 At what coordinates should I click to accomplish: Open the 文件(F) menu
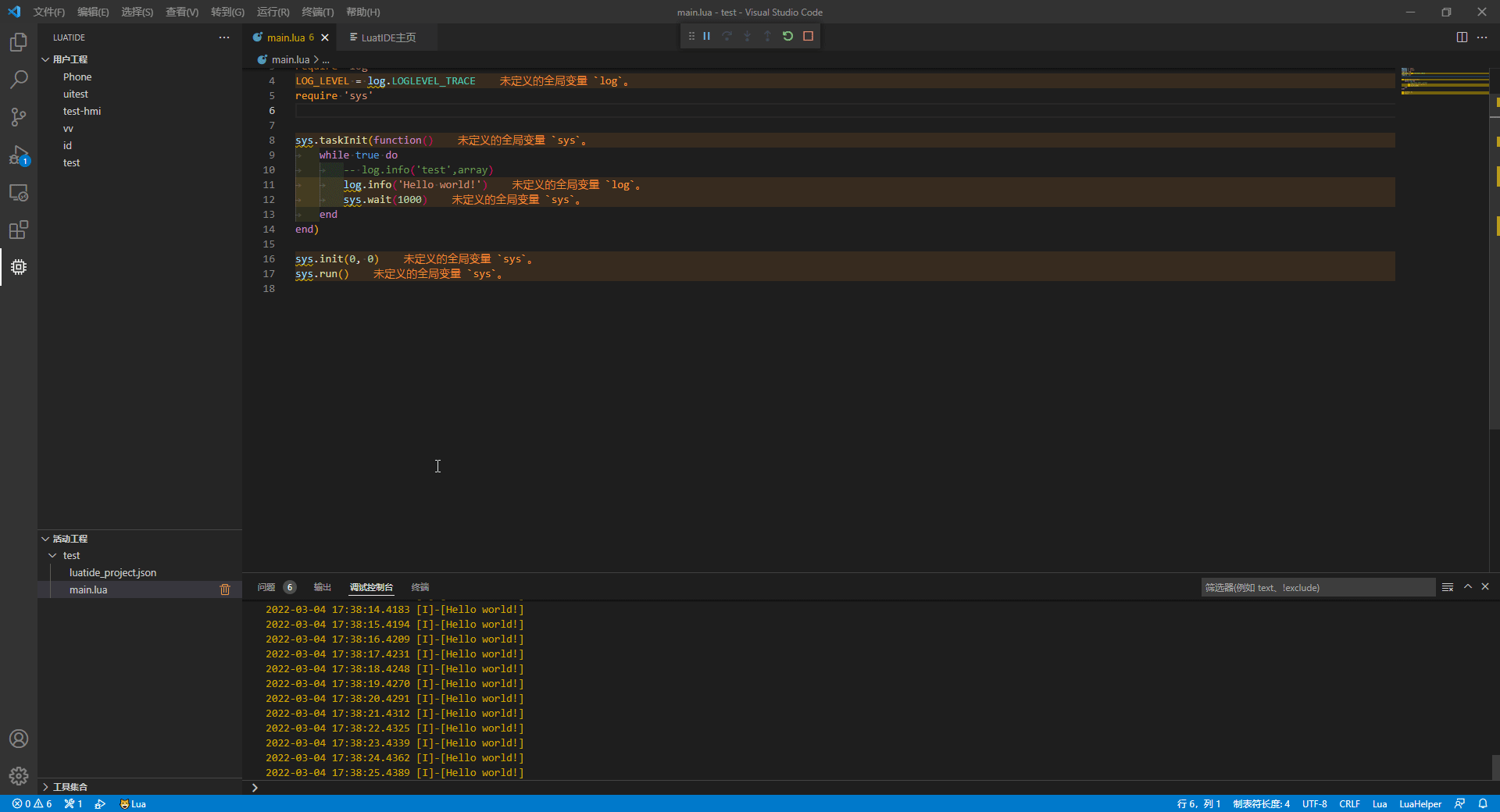[48, 12]
